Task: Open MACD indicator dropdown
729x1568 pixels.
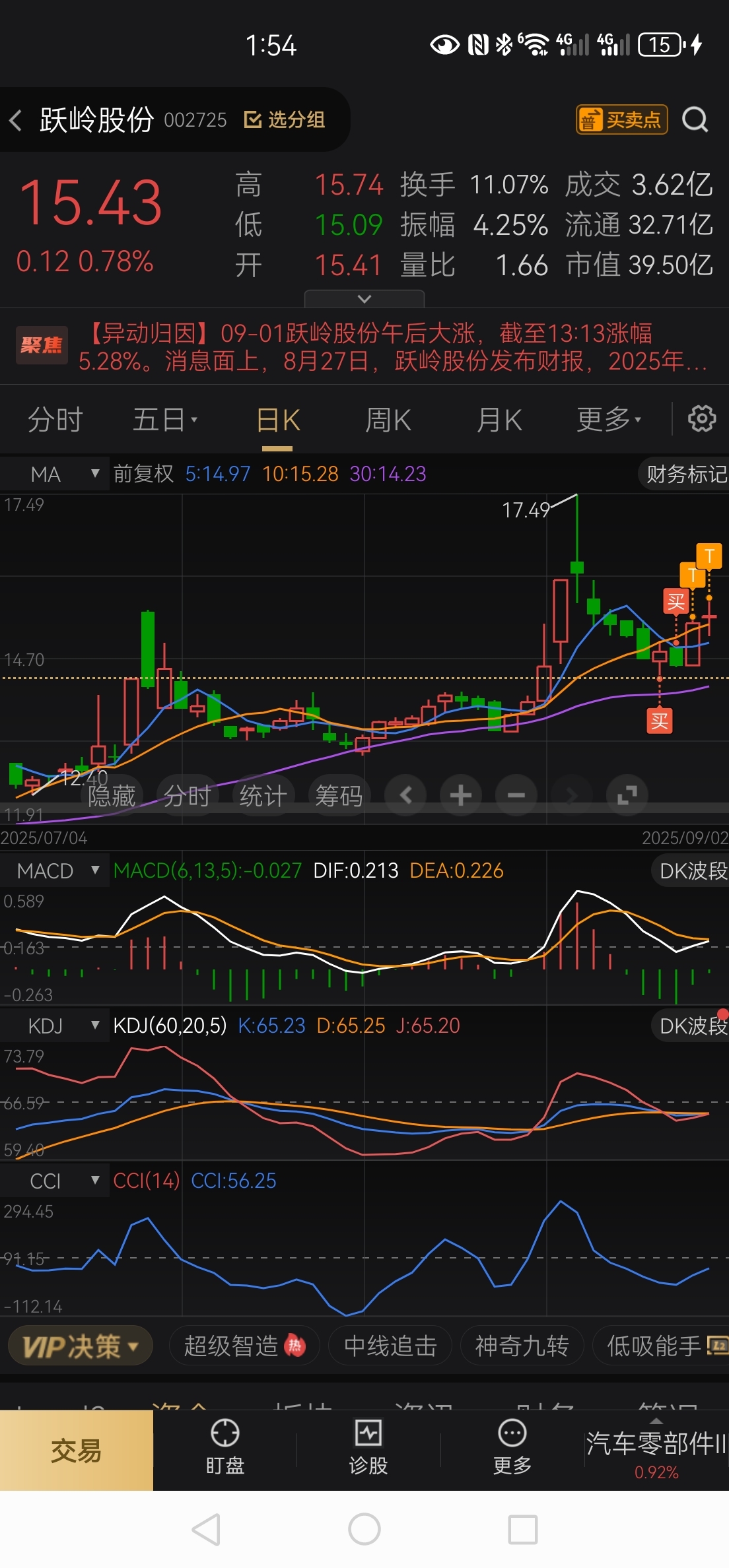Action: pos(55,870)
